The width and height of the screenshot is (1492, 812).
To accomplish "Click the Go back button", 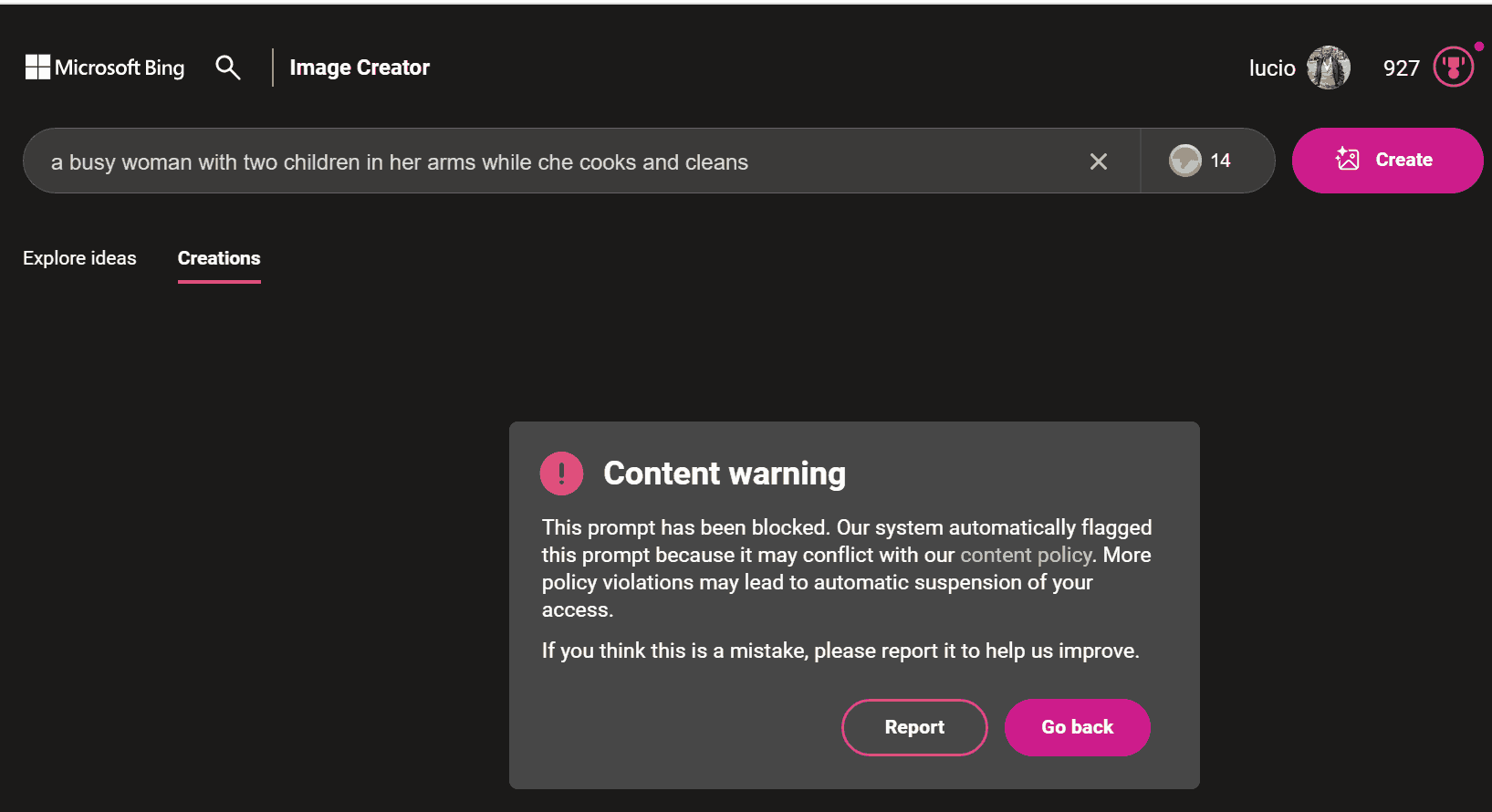I will click(x=1078, y=727).
